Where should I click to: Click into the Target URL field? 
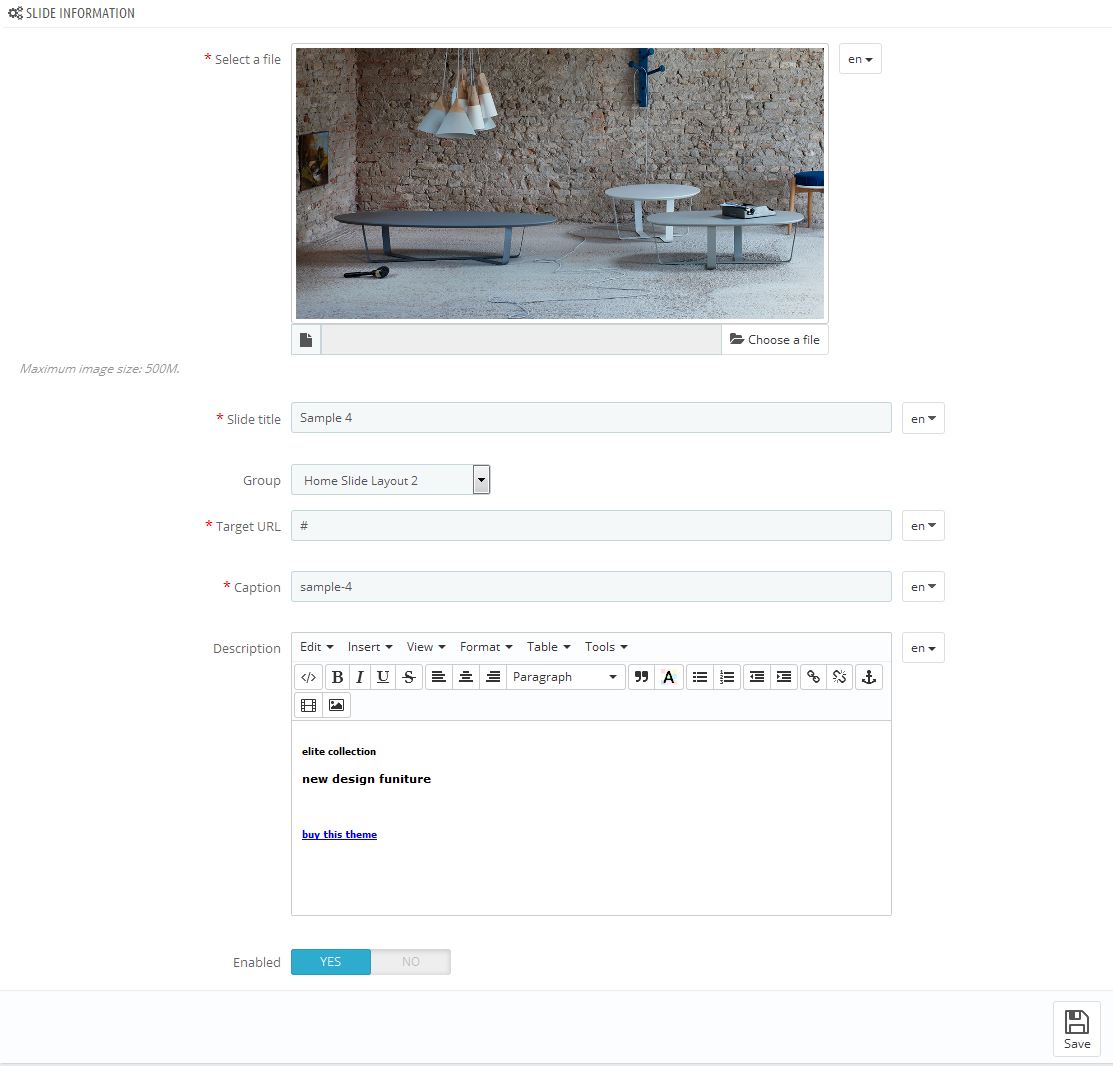(591, 526)
